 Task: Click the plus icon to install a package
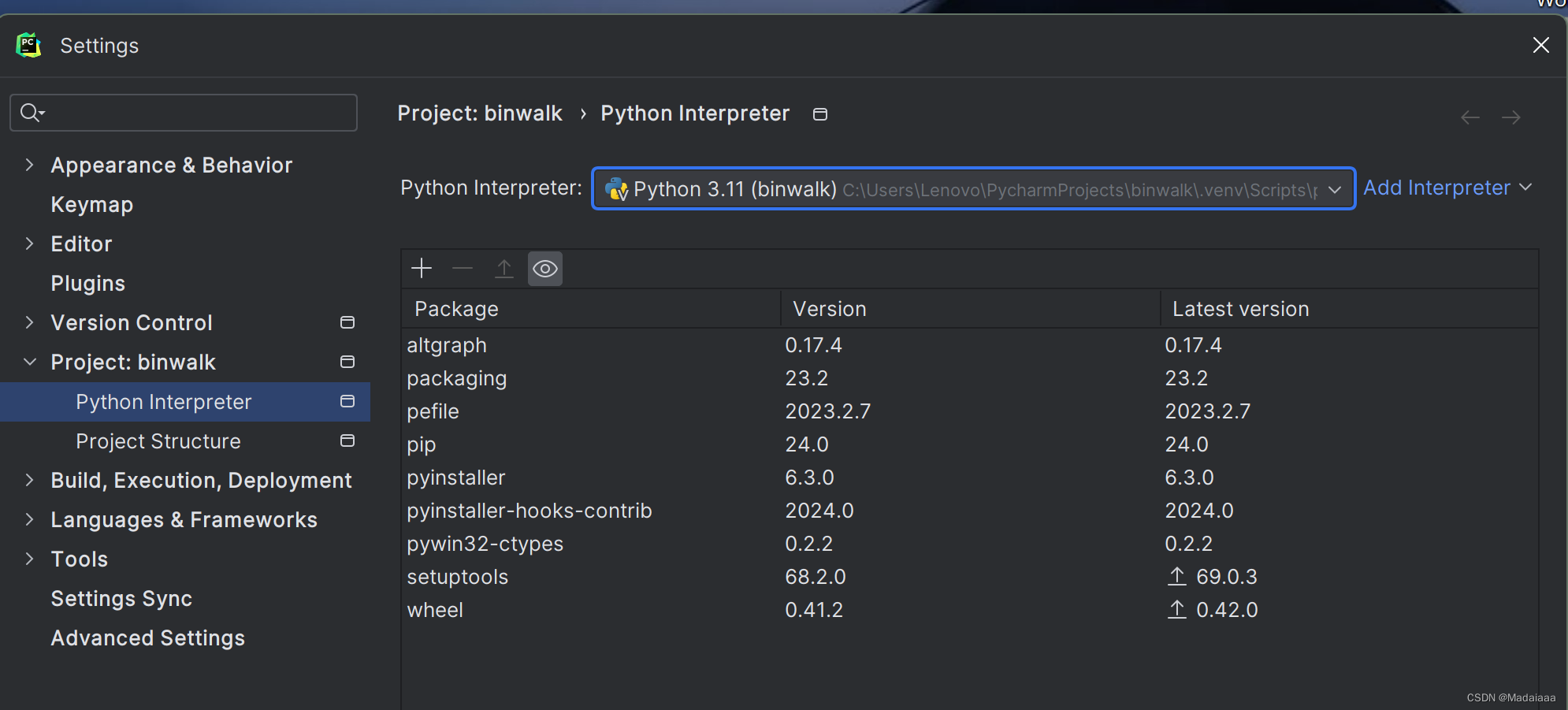coord(422,269)
